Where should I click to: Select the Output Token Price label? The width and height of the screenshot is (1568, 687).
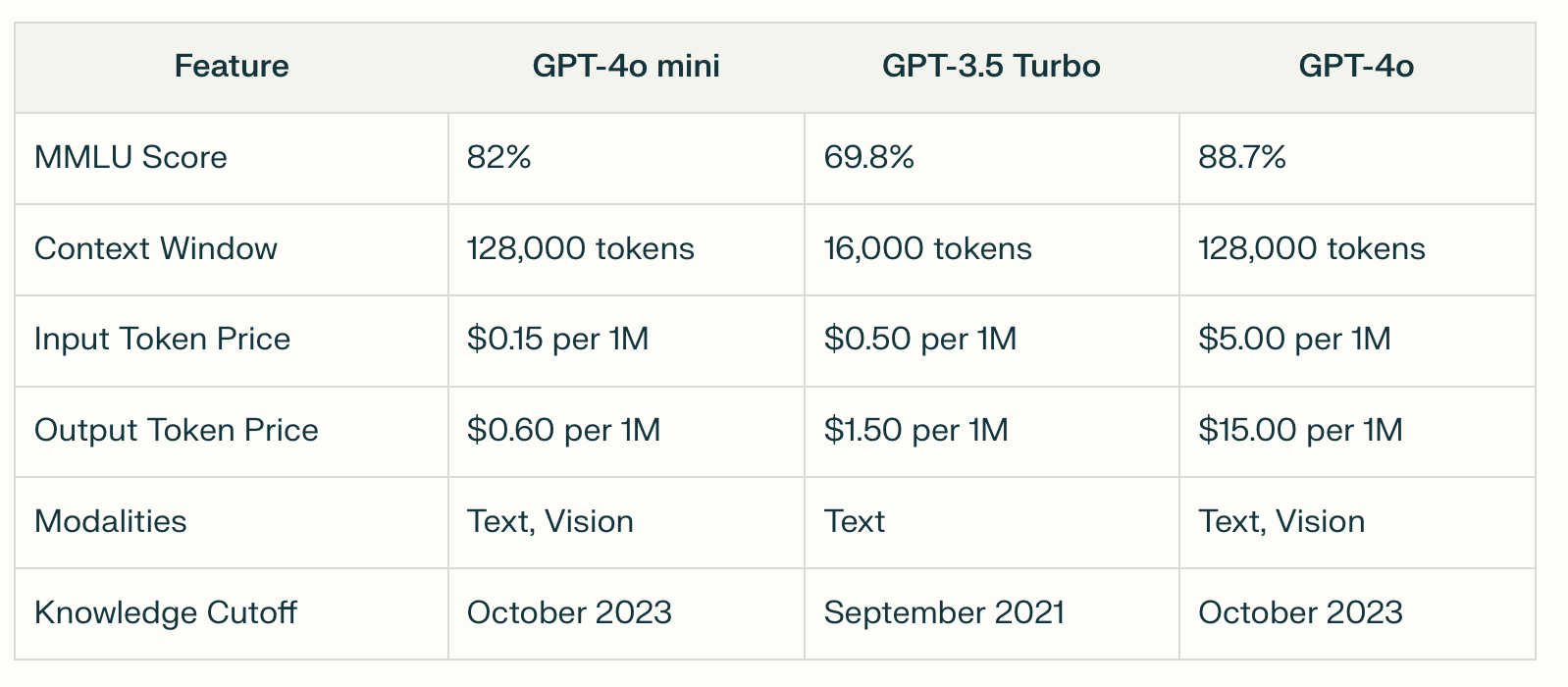(x=177, y=430)
